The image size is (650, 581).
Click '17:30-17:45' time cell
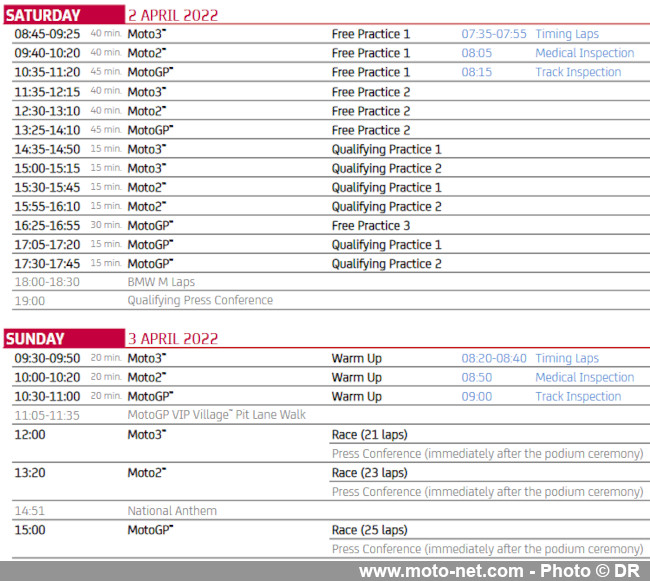(x=47, y=264)
